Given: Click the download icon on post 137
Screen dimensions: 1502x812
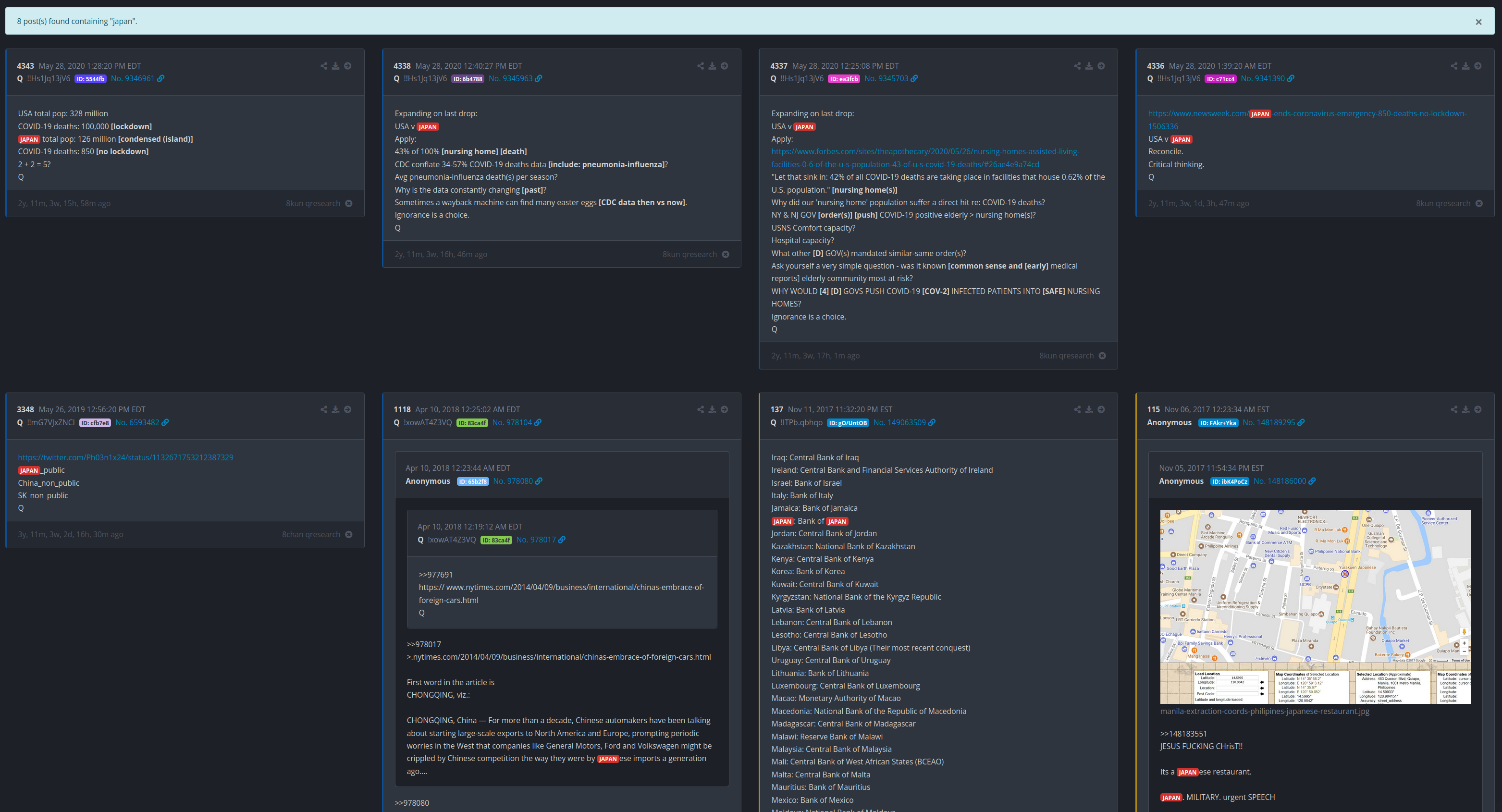Looking at the screenshot, I should tap(1089, 410).
